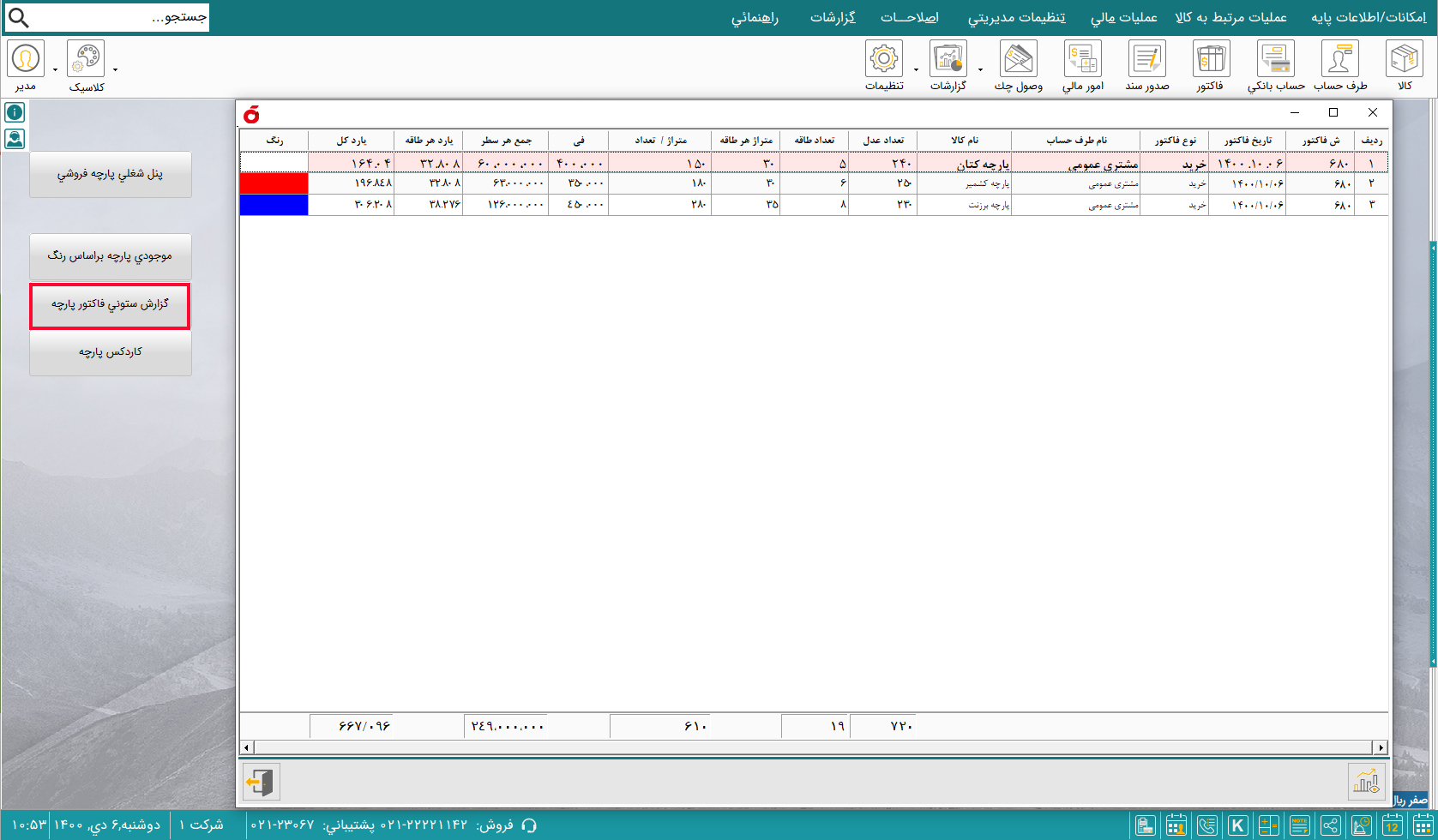Open the phone list icon in status bar

[1206, 825]
